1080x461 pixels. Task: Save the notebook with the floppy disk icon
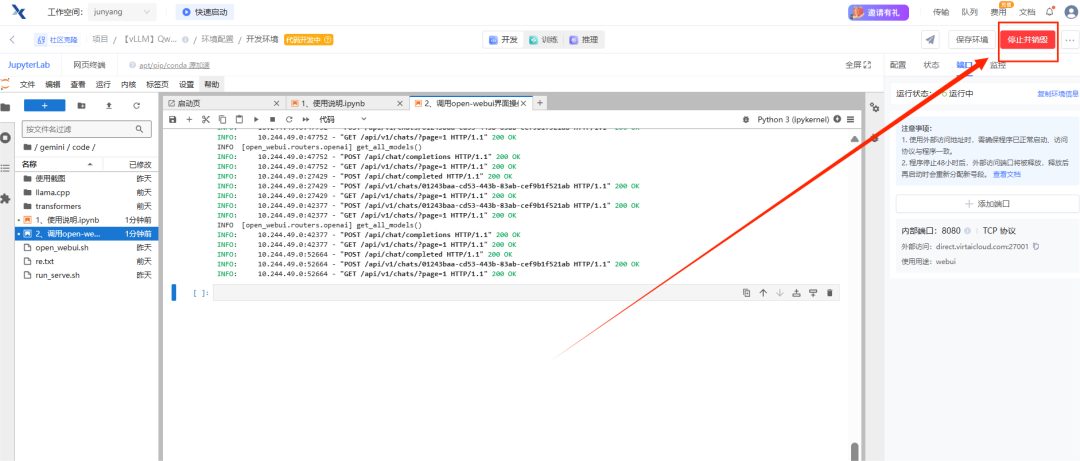(x=172, y=119)
